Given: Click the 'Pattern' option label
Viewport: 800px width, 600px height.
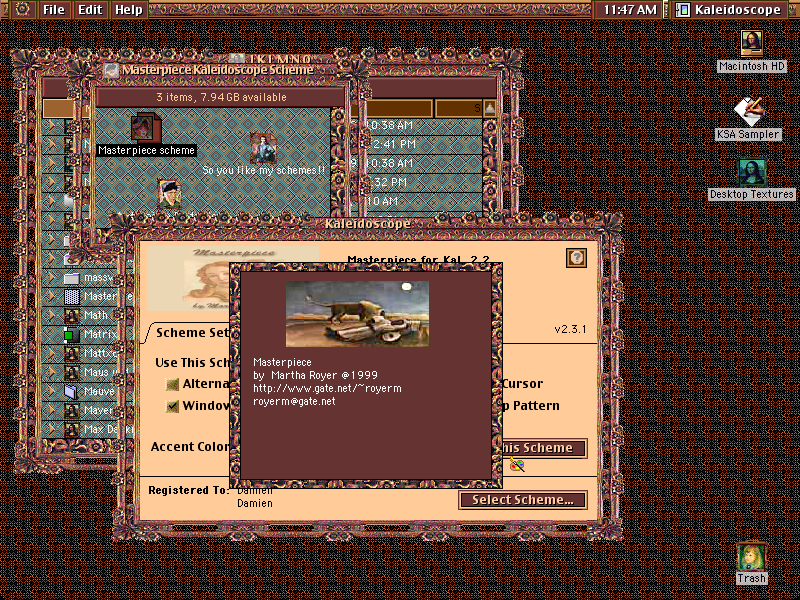Looking at the screenshot, I should 536,406.
